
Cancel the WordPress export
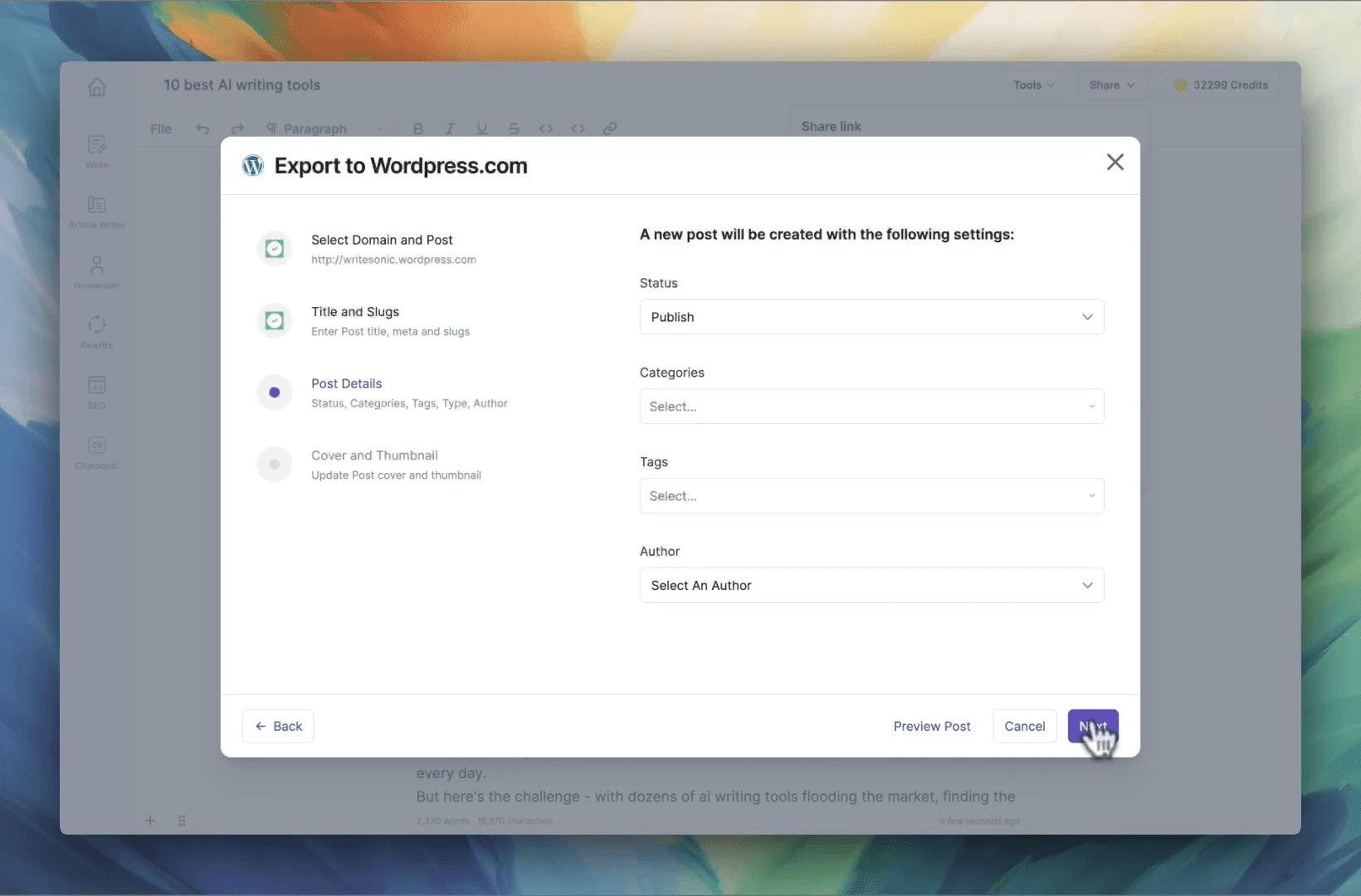[x=1025, y=726]
